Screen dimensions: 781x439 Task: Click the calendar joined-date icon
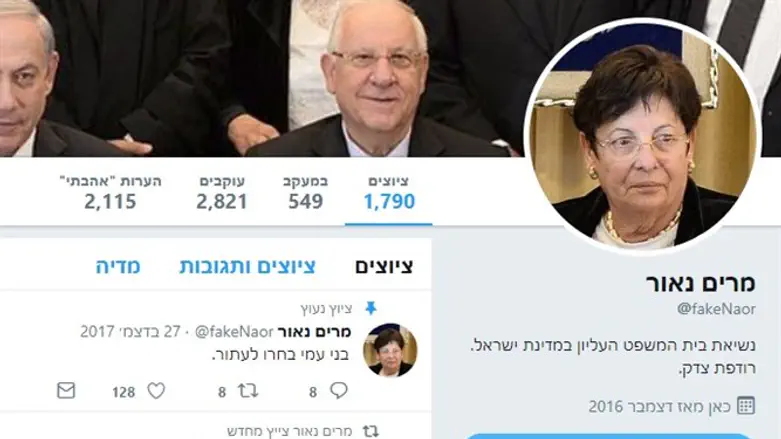click(x=746, y=406)
